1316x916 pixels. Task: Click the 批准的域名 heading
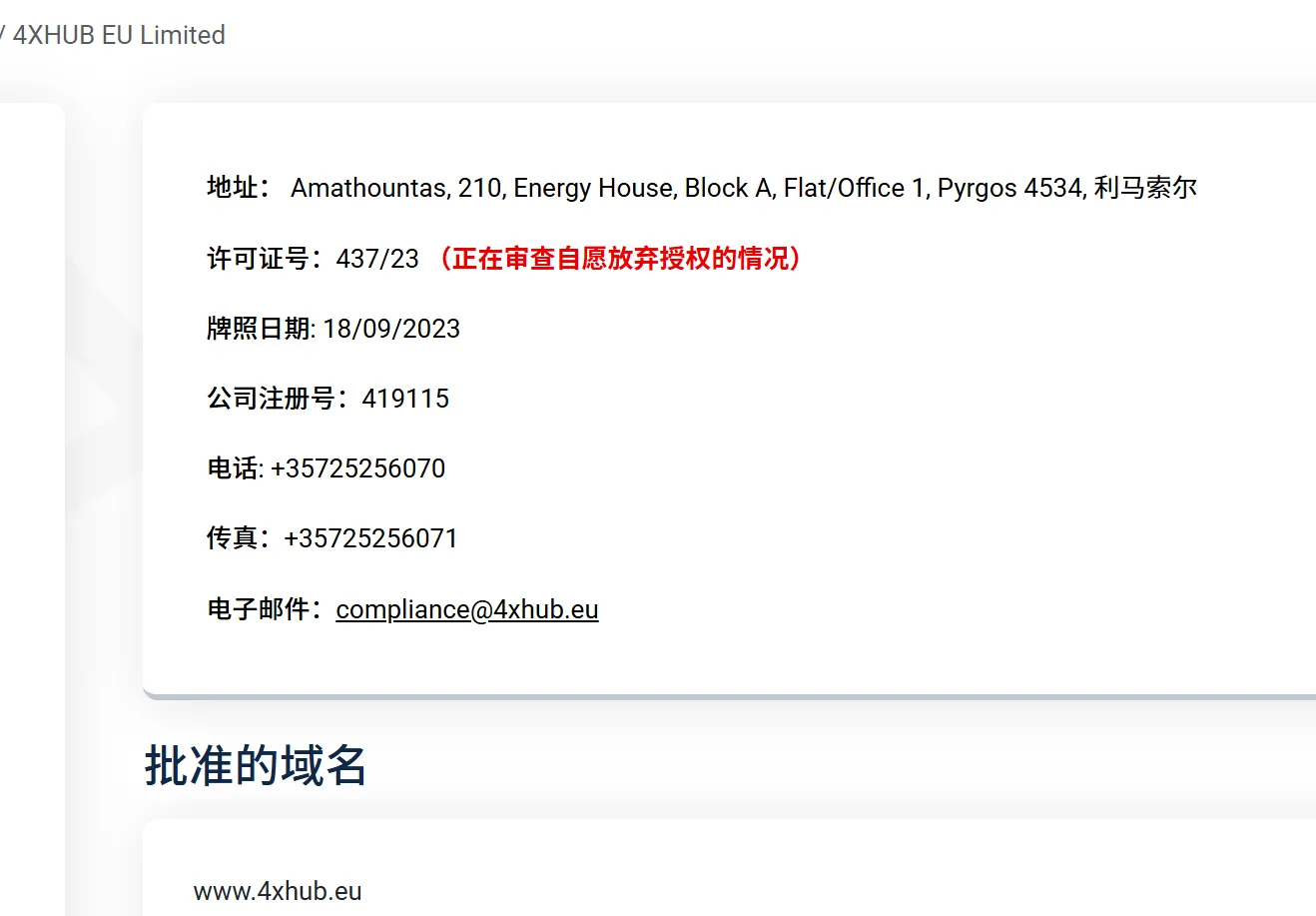pos(256,766)
